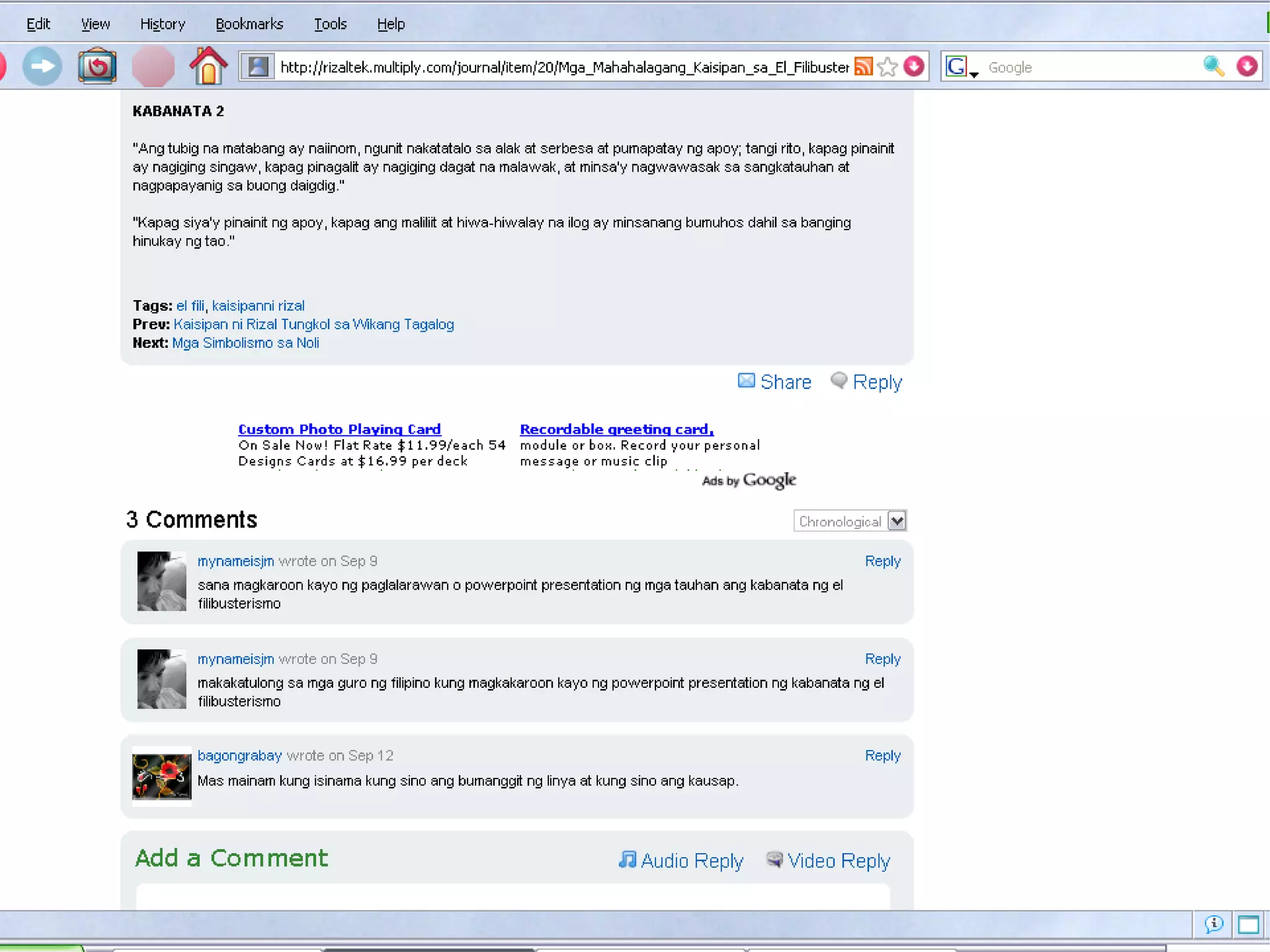Viewport: 1270px width, 952px height.
Task: Click the bagongrabay flower avatar thumbnail
Action: [x=162, y=775]
